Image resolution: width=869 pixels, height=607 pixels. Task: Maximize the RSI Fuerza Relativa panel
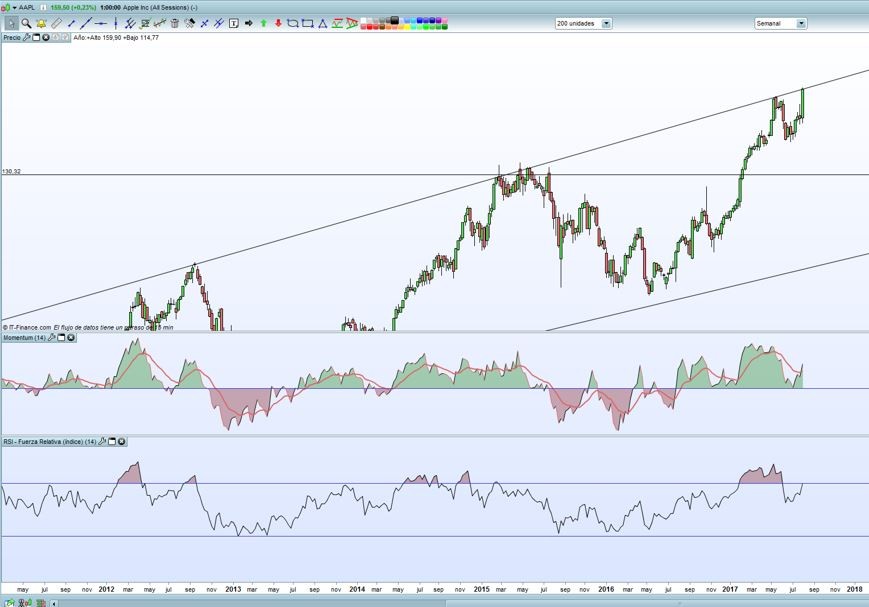pos(112,442)
